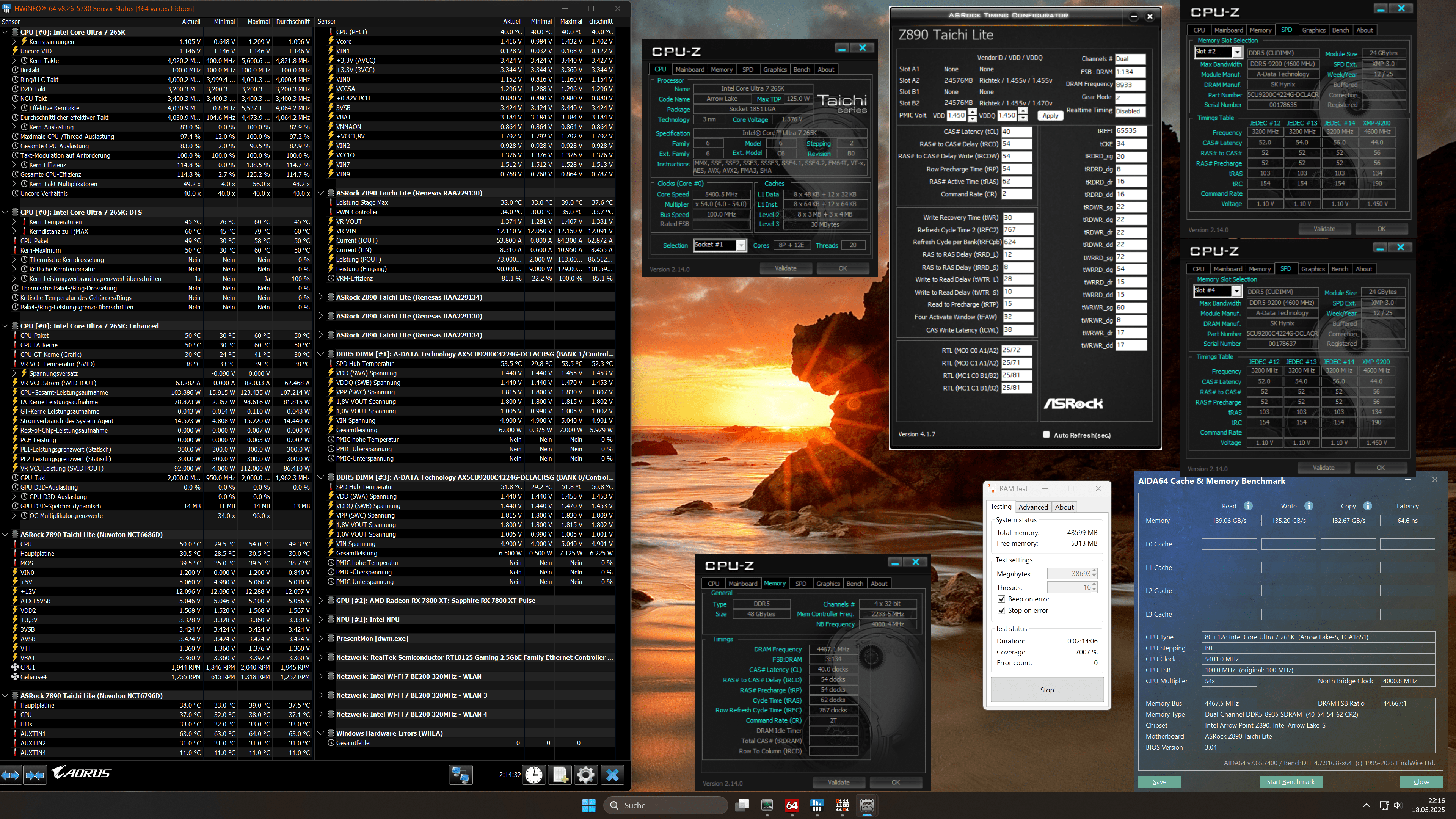
Task: Toggle the Auto Refresh(sec) checkbox
Action: pyautogui.click(x=1046, y=435)
